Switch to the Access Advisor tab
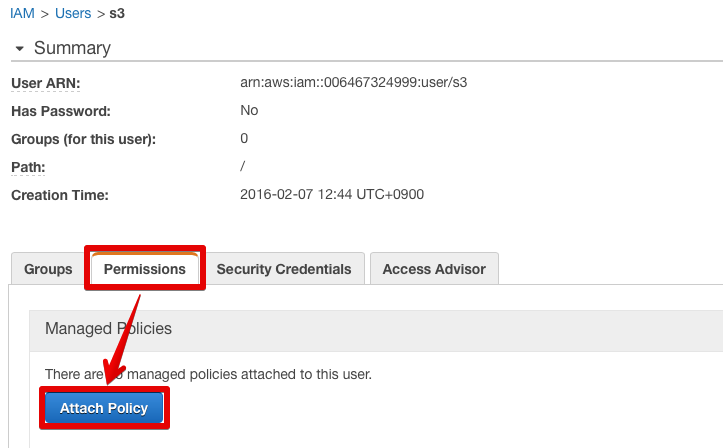This screenshot has height=448, width=723. coord(434,269)
